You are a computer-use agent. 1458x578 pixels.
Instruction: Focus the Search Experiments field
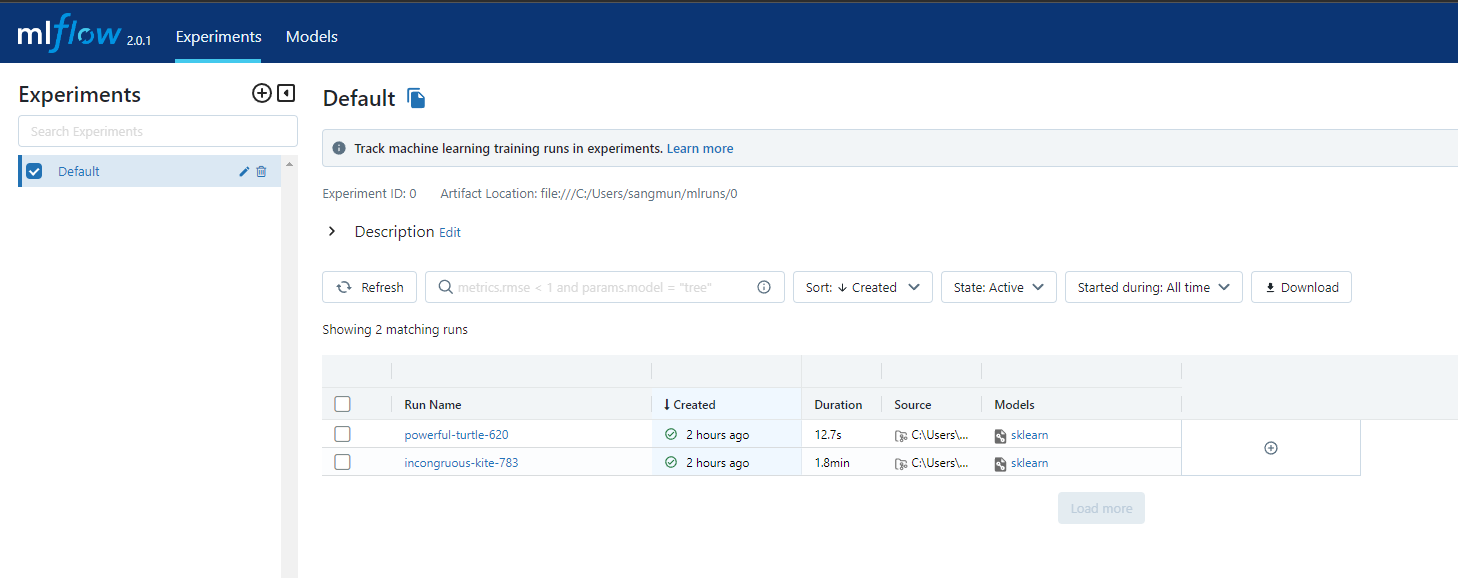point(158,131)
